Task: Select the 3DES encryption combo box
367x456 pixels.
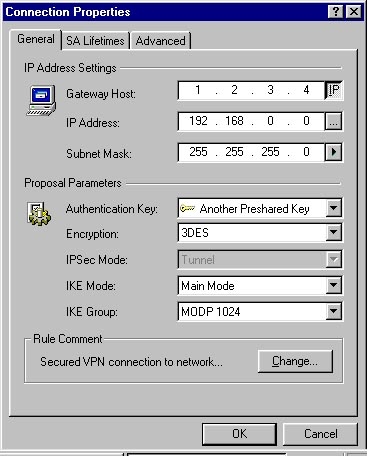Action: [260, 233]
